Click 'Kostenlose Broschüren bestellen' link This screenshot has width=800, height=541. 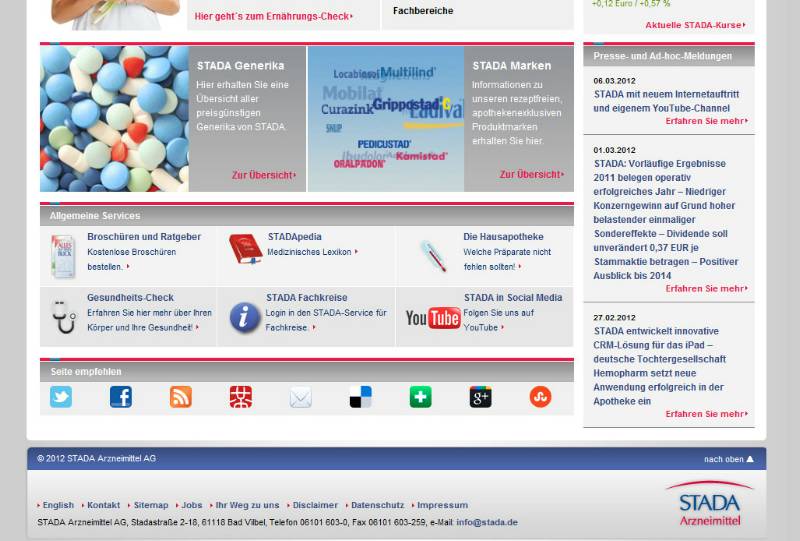click(x=131, y=259)
